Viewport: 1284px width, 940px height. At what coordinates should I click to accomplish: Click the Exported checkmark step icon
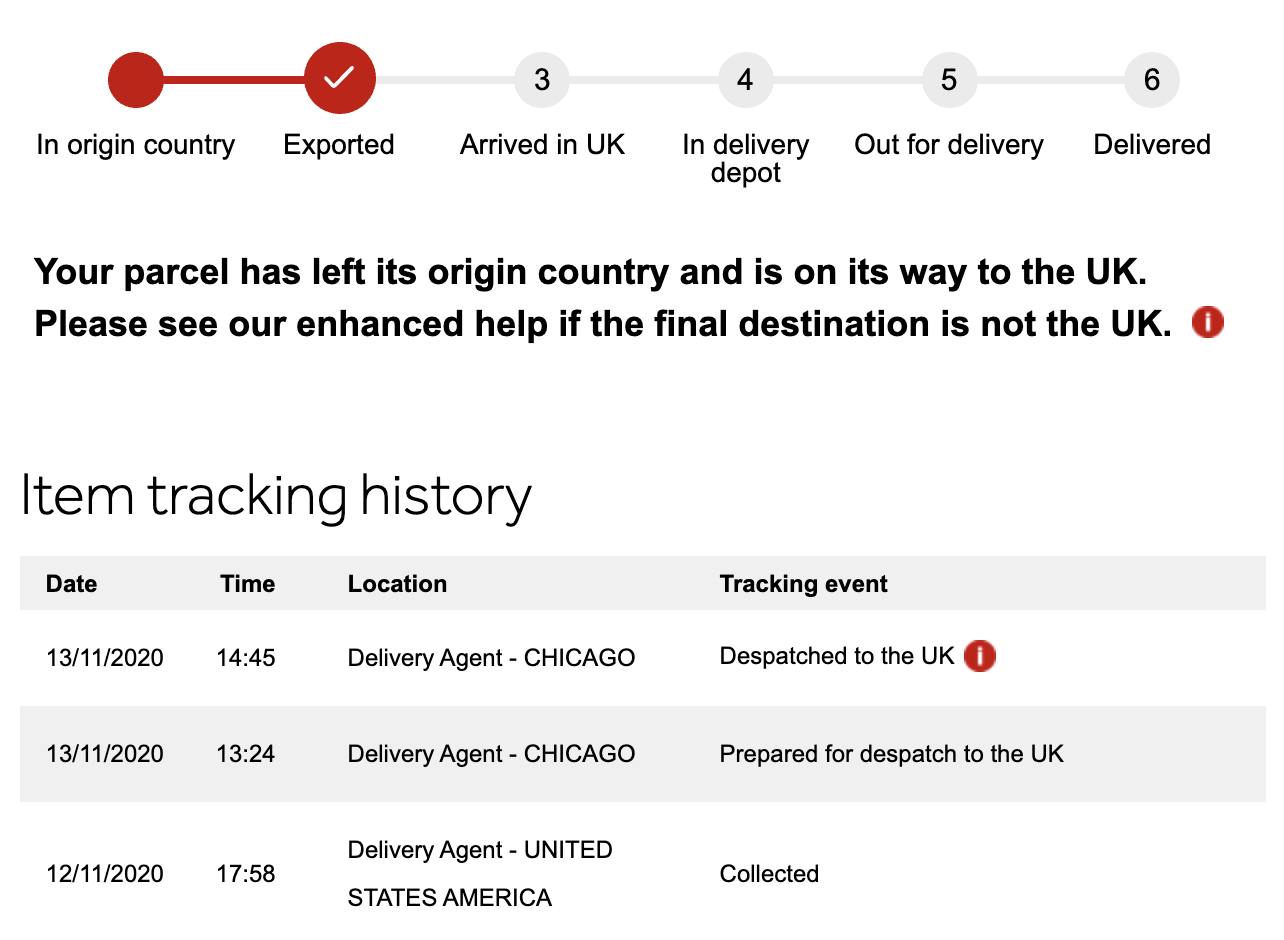tap(340, 78)
